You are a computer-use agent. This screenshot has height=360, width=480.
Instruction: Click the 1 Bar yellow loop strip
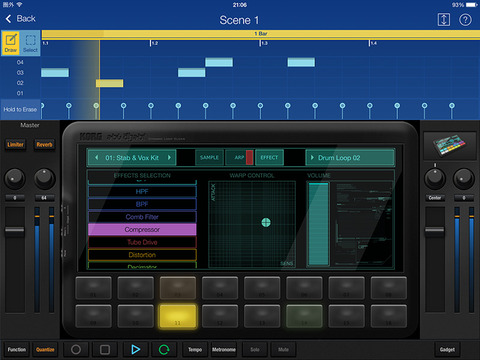coord(261,34)
